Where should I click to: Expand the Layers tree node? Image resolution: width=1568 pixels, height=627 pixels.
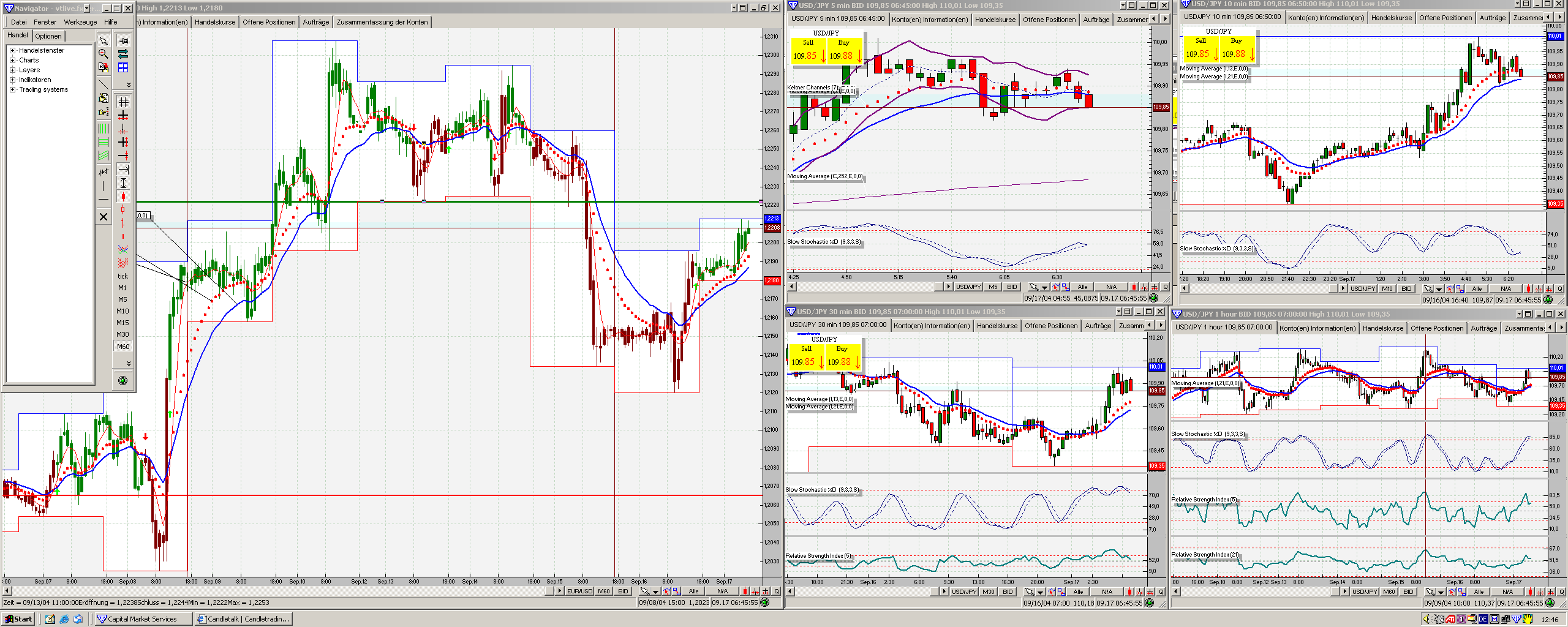12,70
